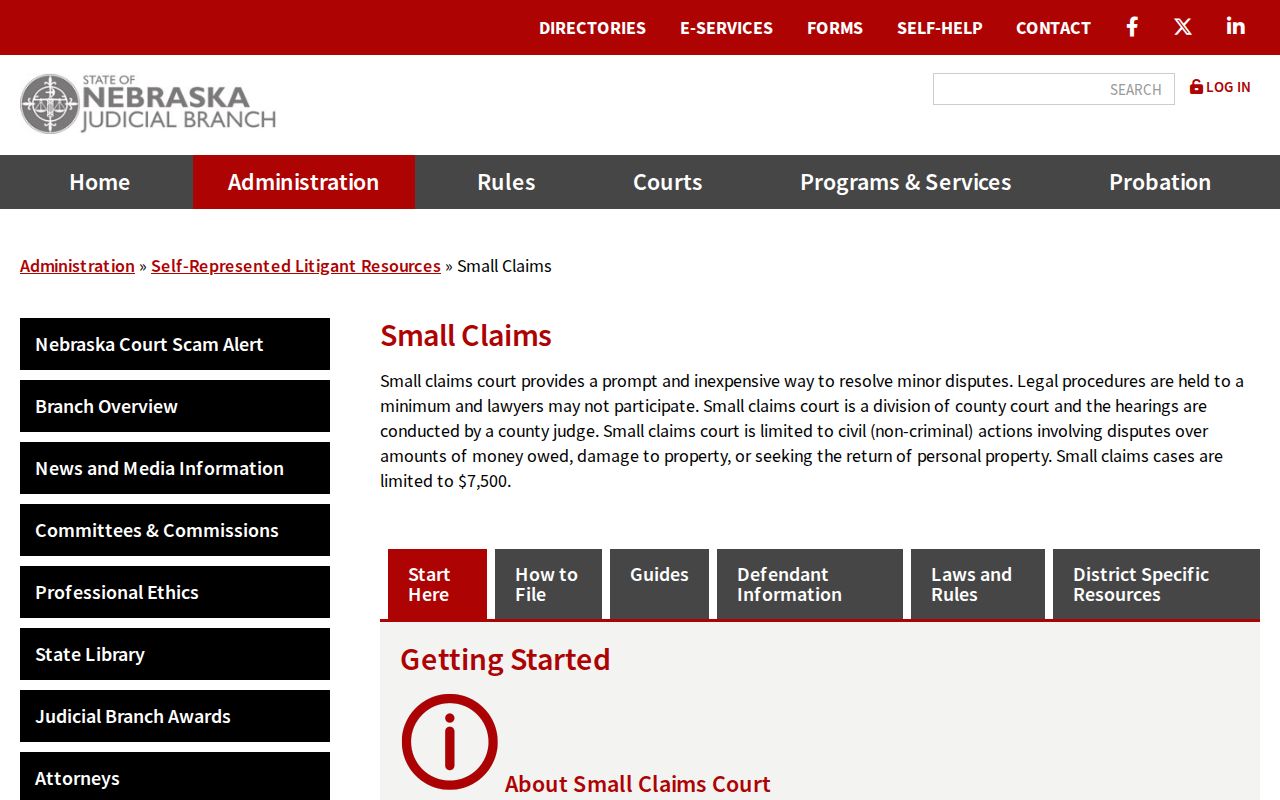1280x800 pixels.
Task: Open the Rules navigation item
Action: click(506, 182)
